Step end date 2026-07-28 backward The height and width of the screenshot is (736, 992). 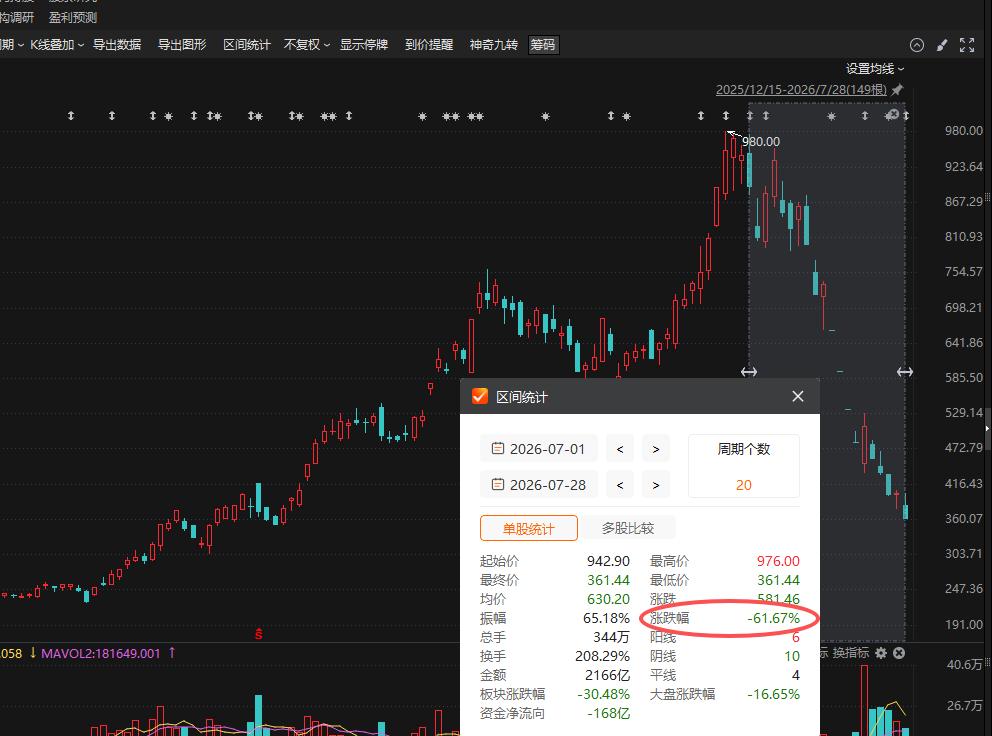tap(620, 485)
